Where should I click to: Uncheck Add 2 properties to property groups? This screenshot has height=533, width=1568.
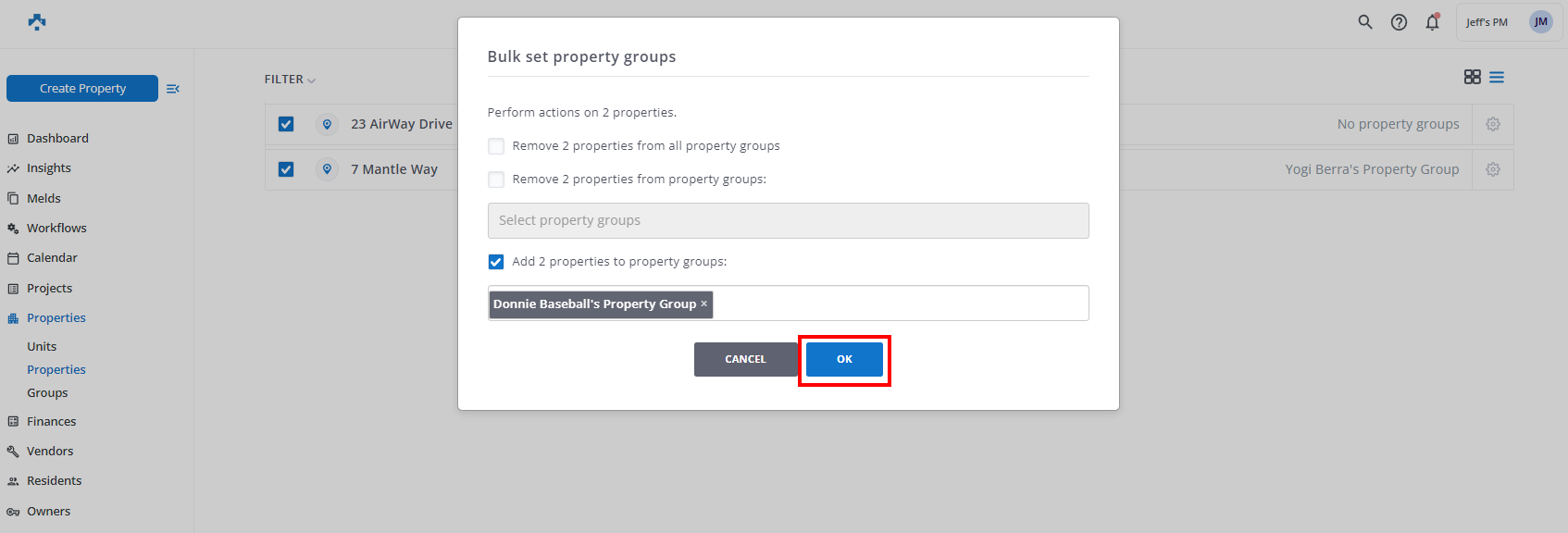496,262
